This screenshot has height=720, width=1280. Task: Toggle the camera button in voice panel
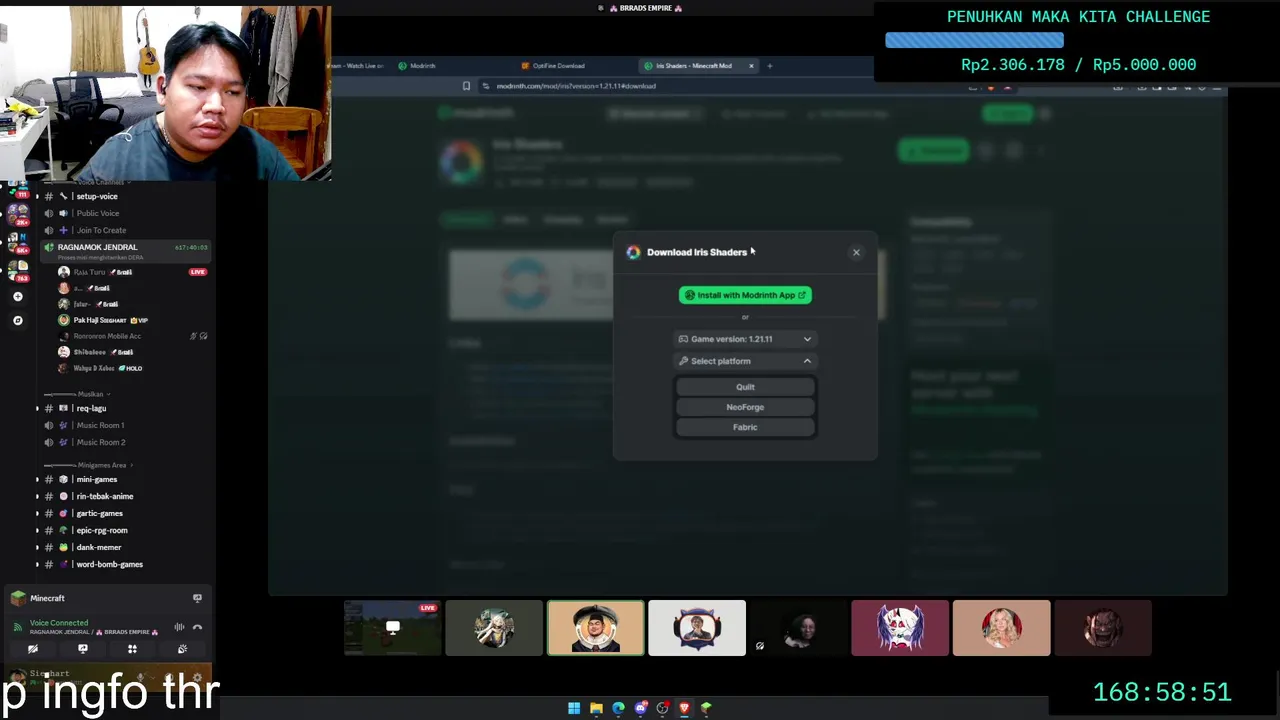tap(33, 649)
